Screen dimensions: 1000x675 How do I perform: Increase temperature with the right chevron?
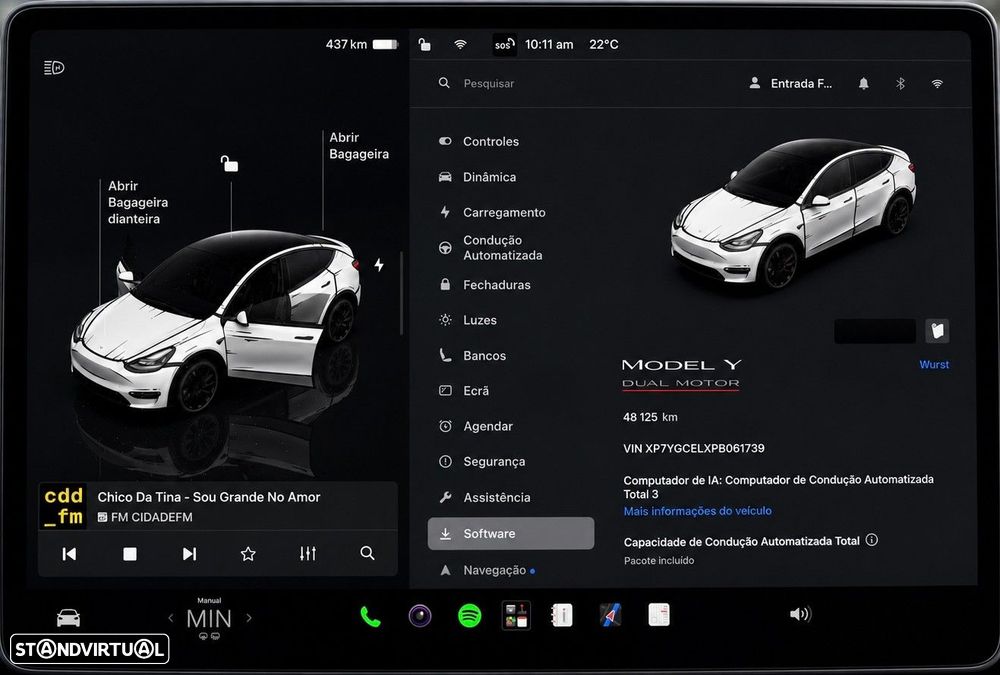click(249, 618)
